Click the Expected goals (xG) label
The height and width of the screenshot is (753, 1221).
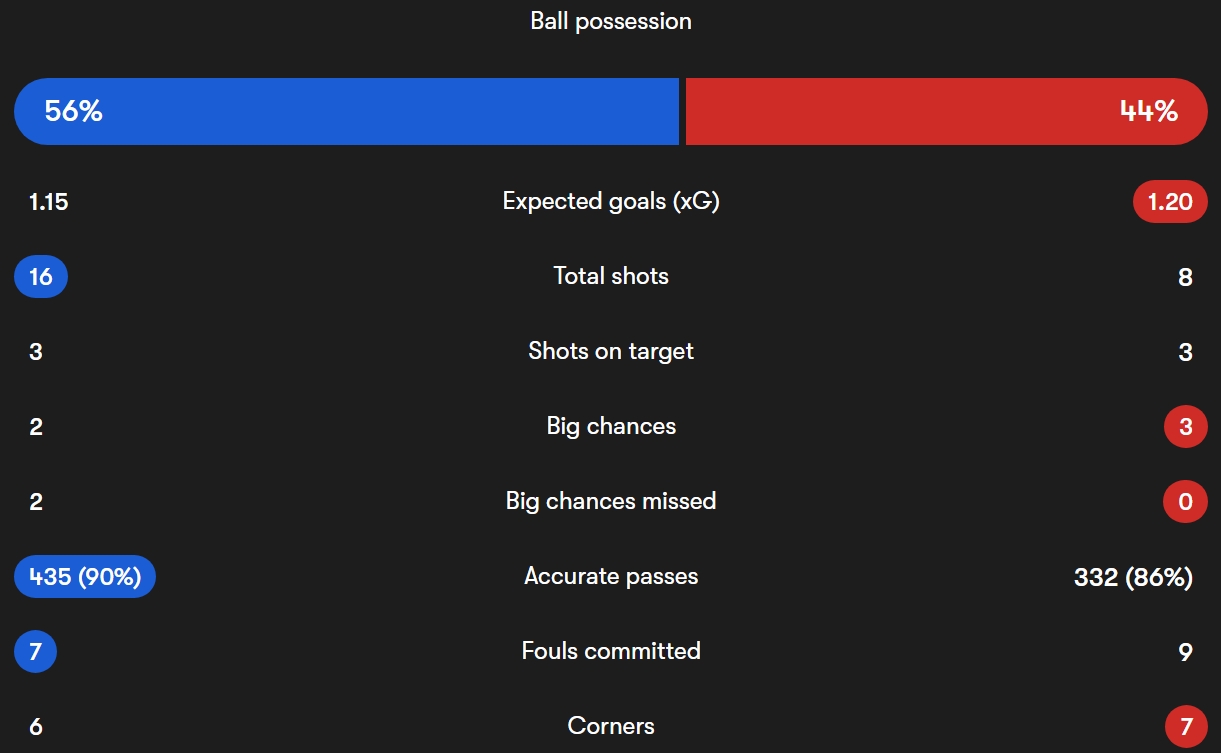[x=611, y=201]
